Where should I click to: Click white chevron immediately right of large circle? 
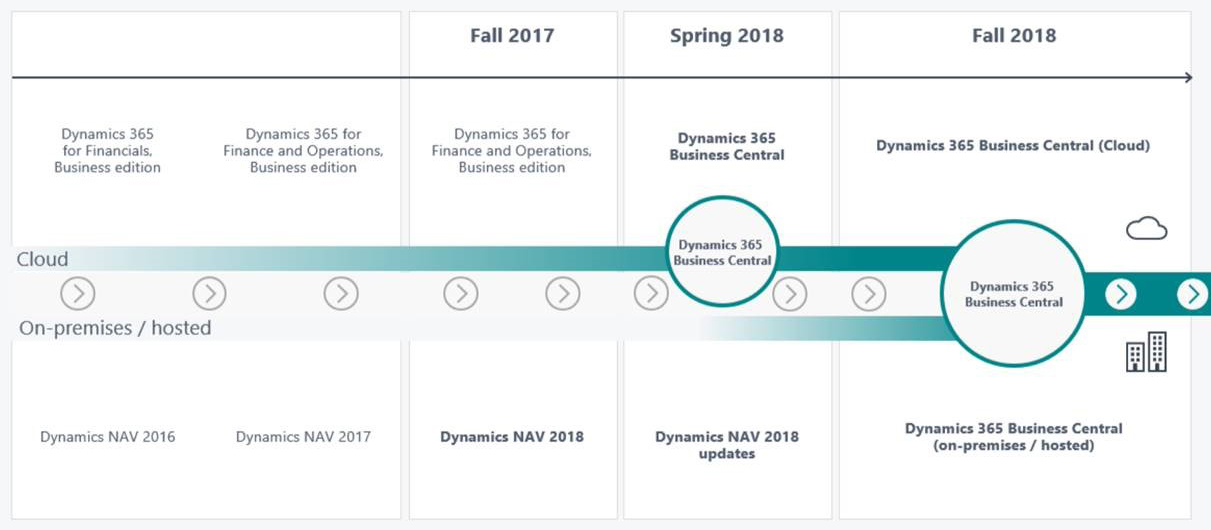click(1121, 294)
